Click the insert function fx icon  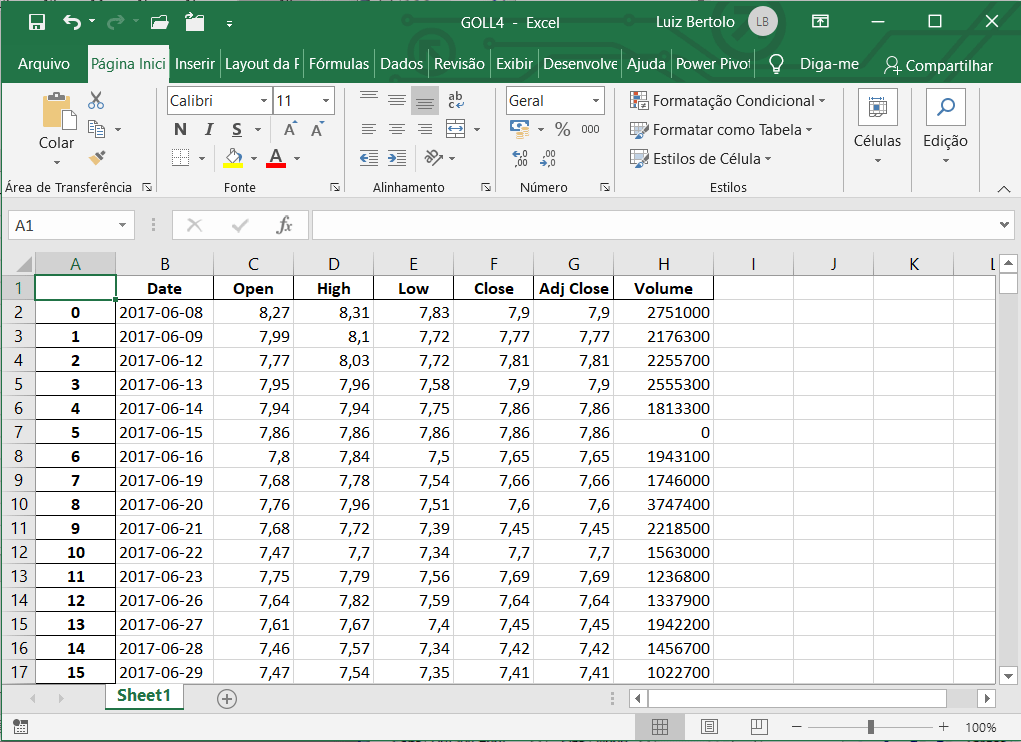[x=284, y=225]
